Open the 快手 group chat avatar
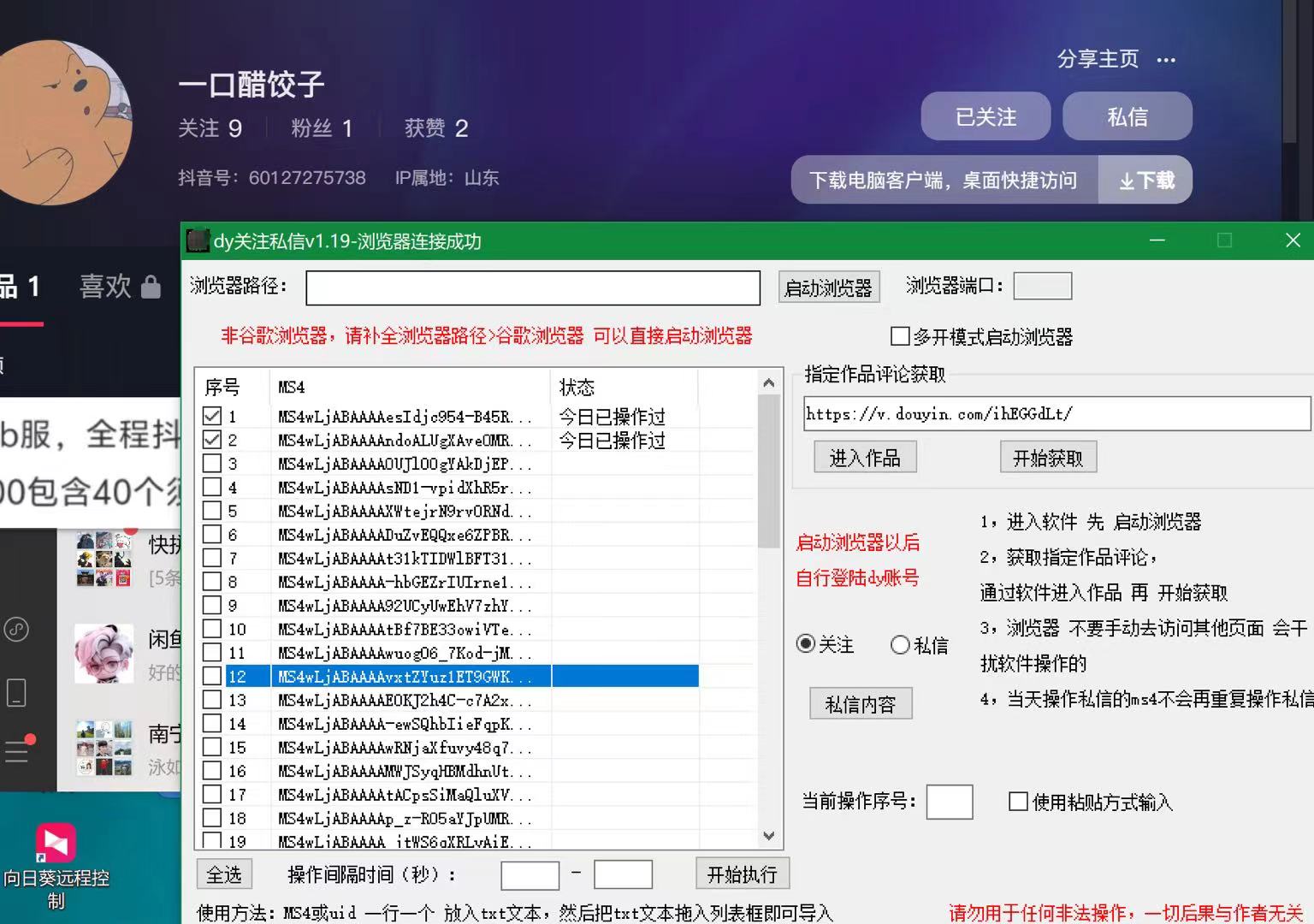The image size is (1314, 924). pos(104,560)
